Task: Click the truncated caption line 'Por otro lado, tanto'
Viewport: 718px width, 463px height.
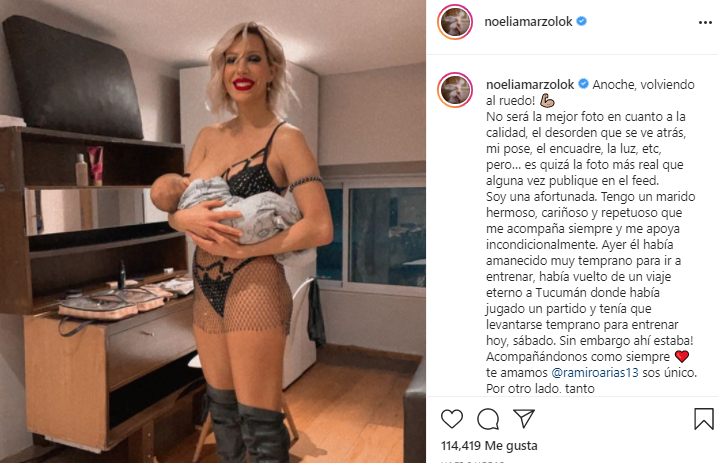Action: pos(540,388)
